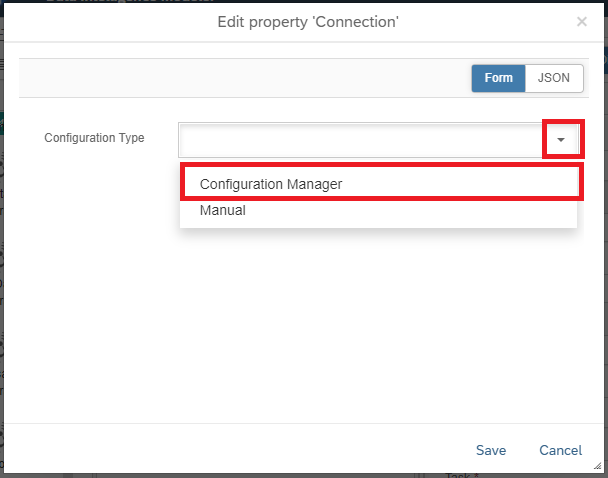Switch to JSON view

pyautogui.click(x=554, y=78)
